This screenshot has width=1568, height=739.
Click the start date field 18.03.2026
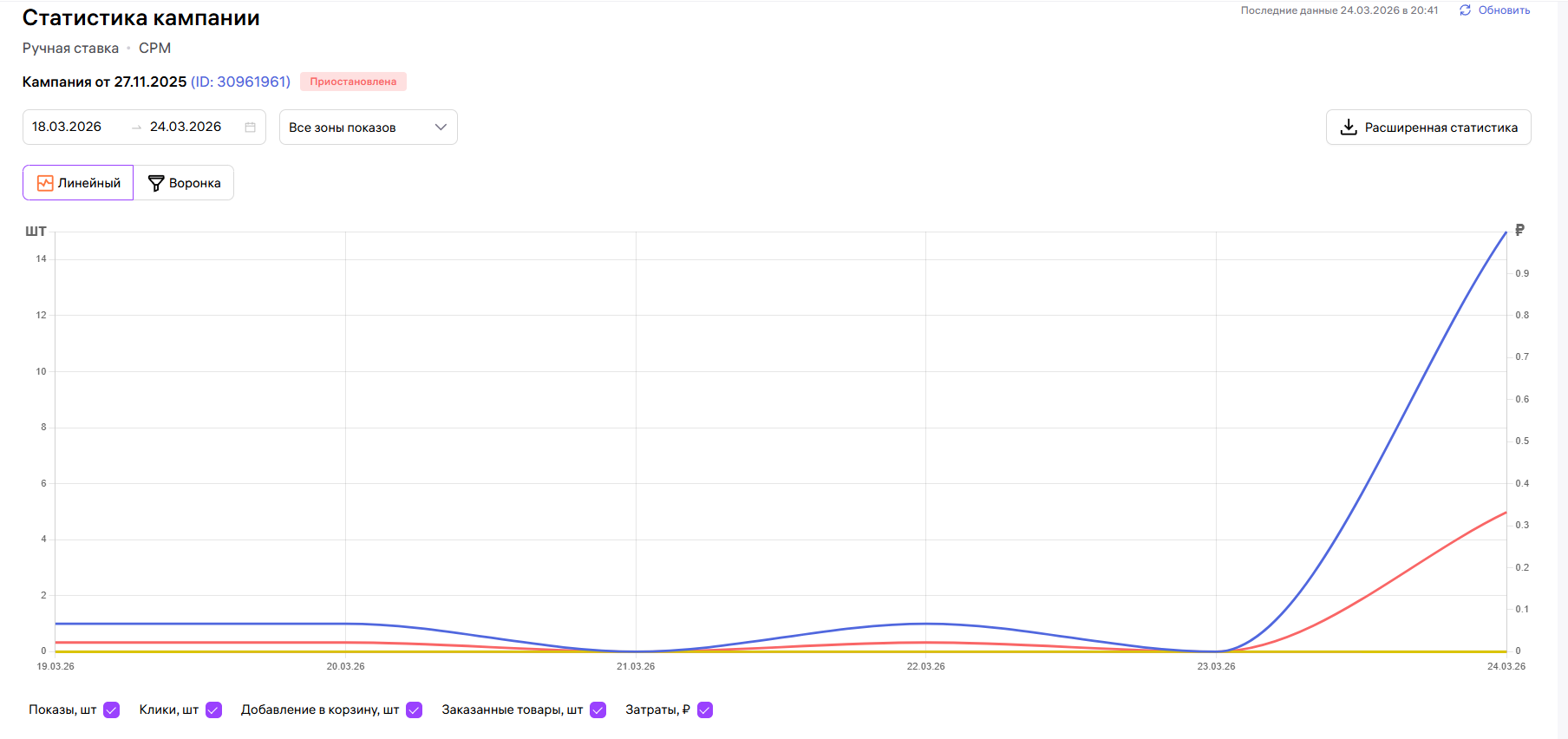pos(67,127)
